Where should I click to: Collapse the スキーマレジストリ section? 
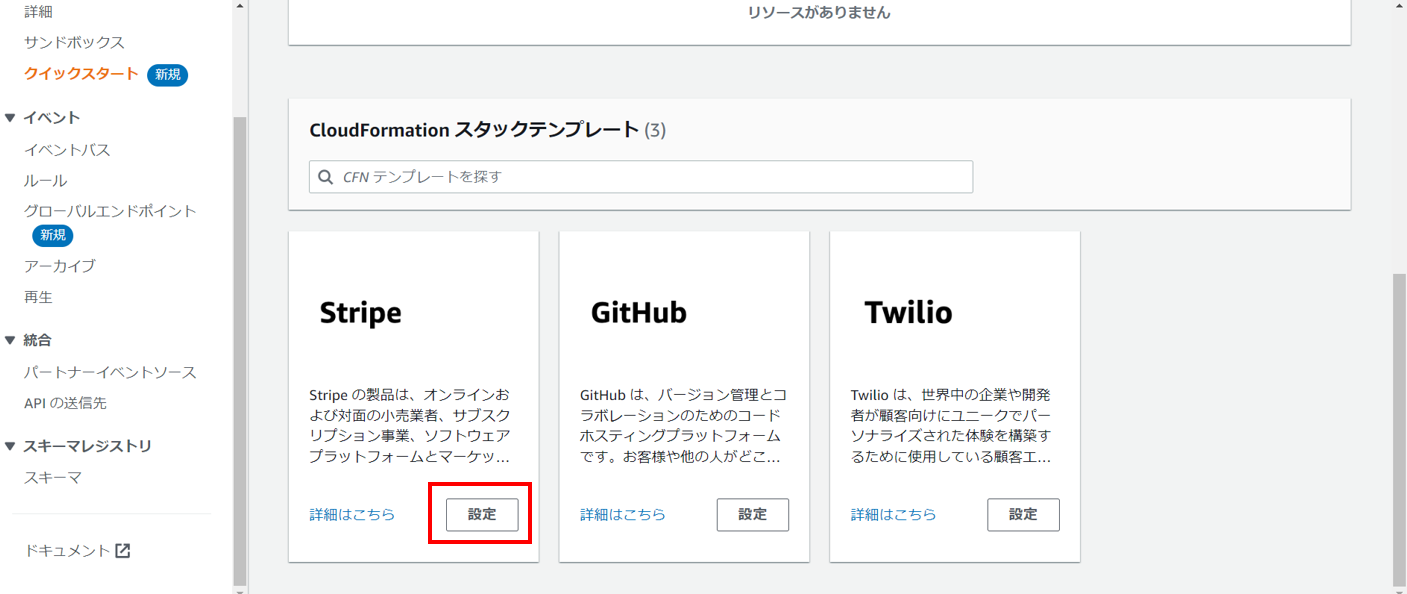point(10,446)
